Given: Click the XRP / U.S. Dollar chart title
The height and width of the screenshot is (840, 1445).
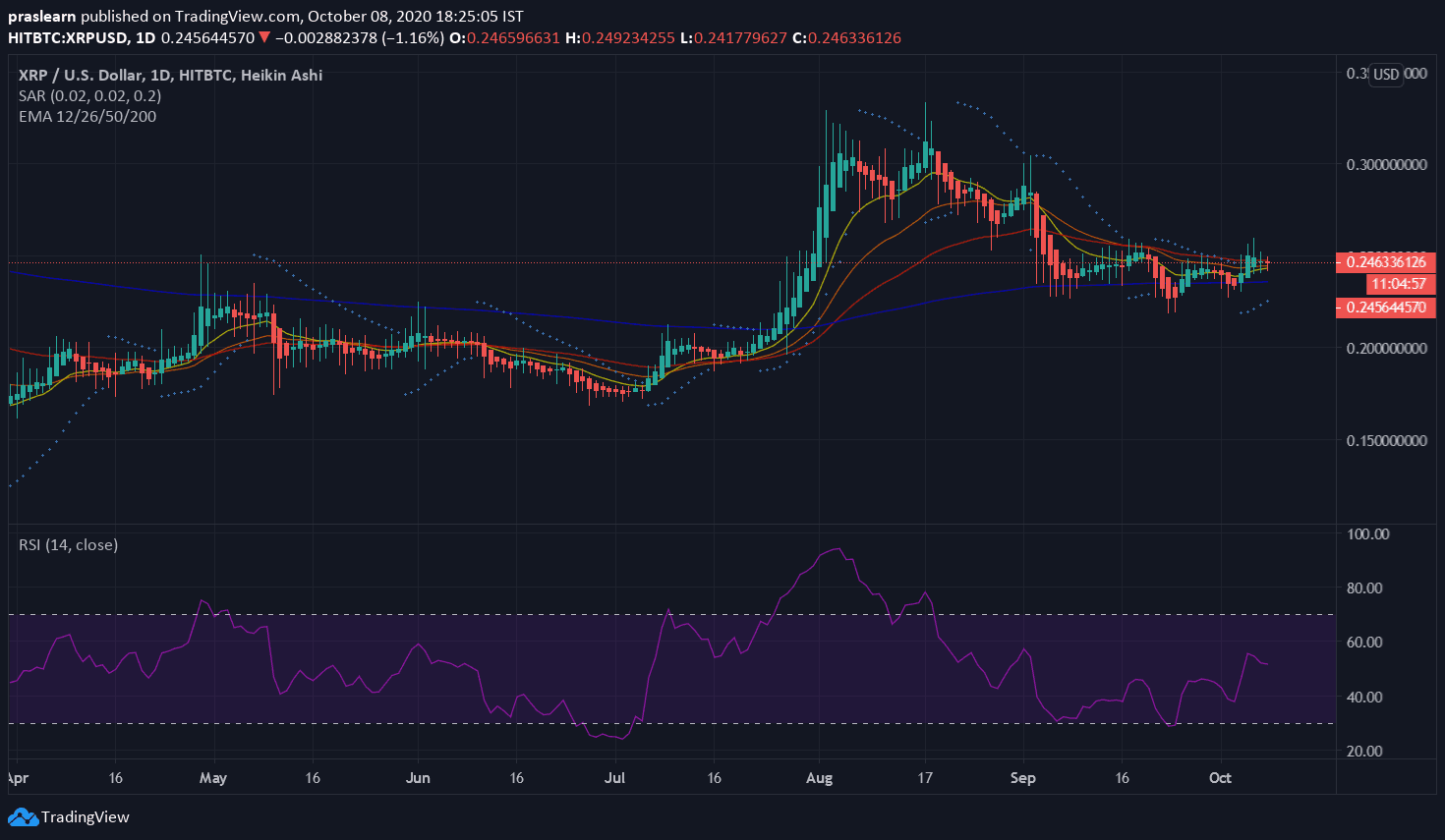Looking at the screenshot, I should 170,75.
